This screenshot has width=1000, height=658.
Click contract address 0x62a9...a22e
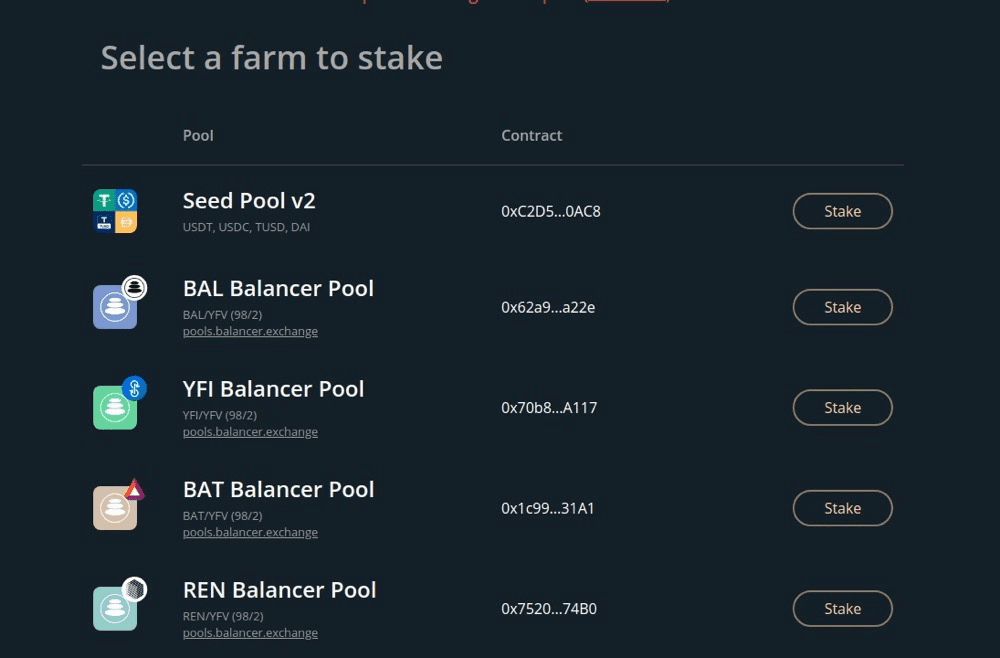pos(548,308)
